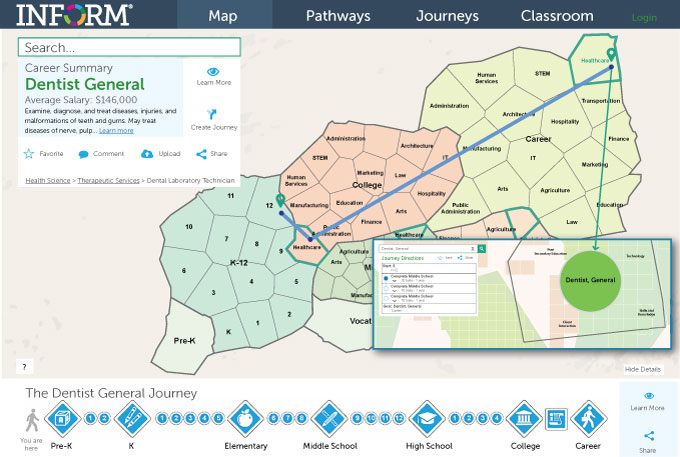
Task: Click the Middle School ruler-pencil icon
Action: point(329,418)
